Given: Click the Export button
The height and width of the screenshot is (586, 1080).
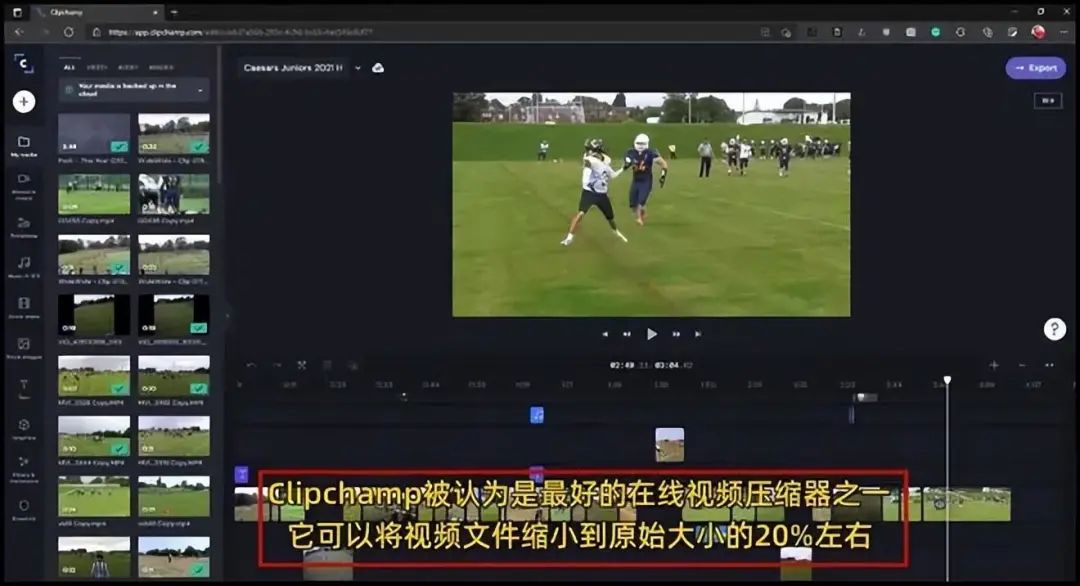Looking at the screenshot, I should click(x=1036, y=68).
